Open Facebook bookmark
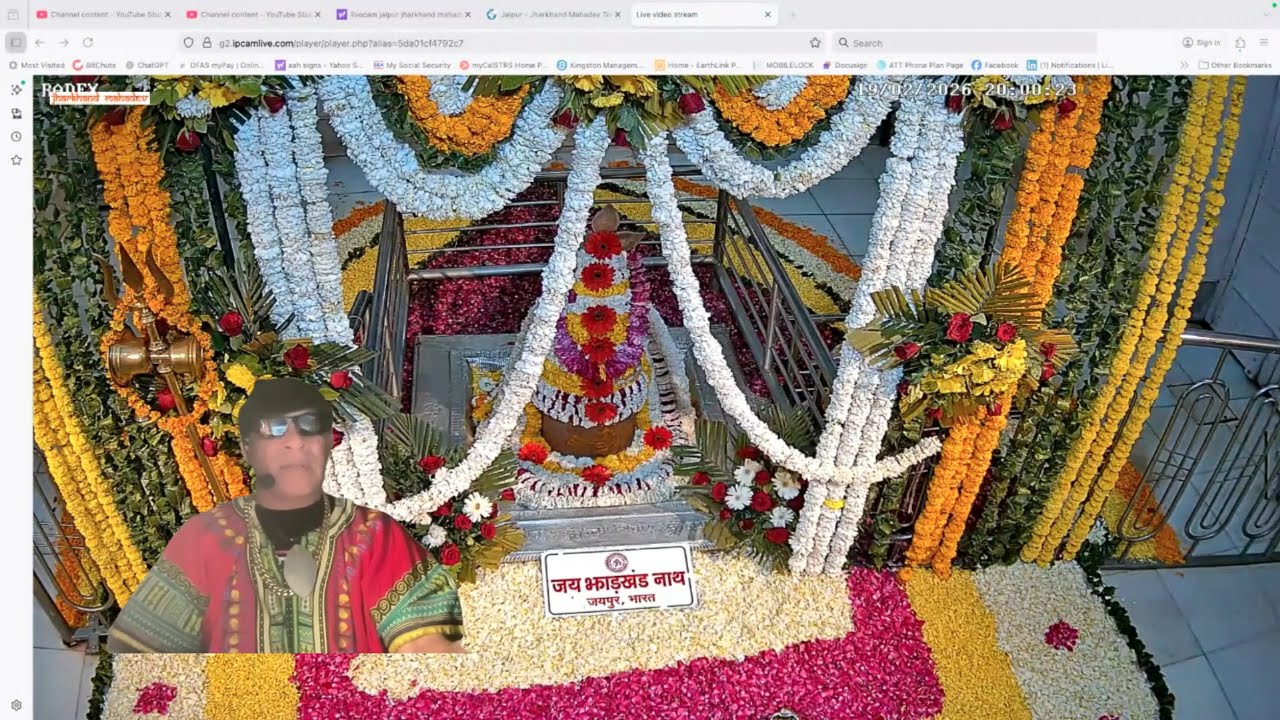 (x=995, y=65)
